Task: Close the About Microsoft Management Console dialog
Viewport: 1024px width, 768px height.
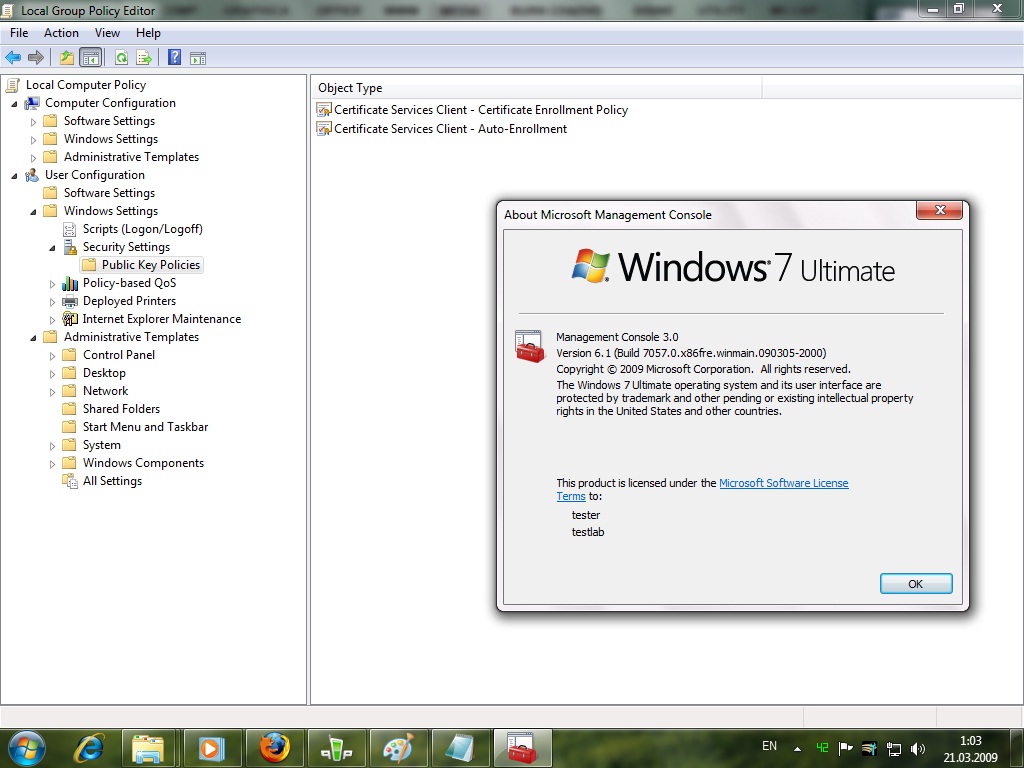Action: coord(940,210)
